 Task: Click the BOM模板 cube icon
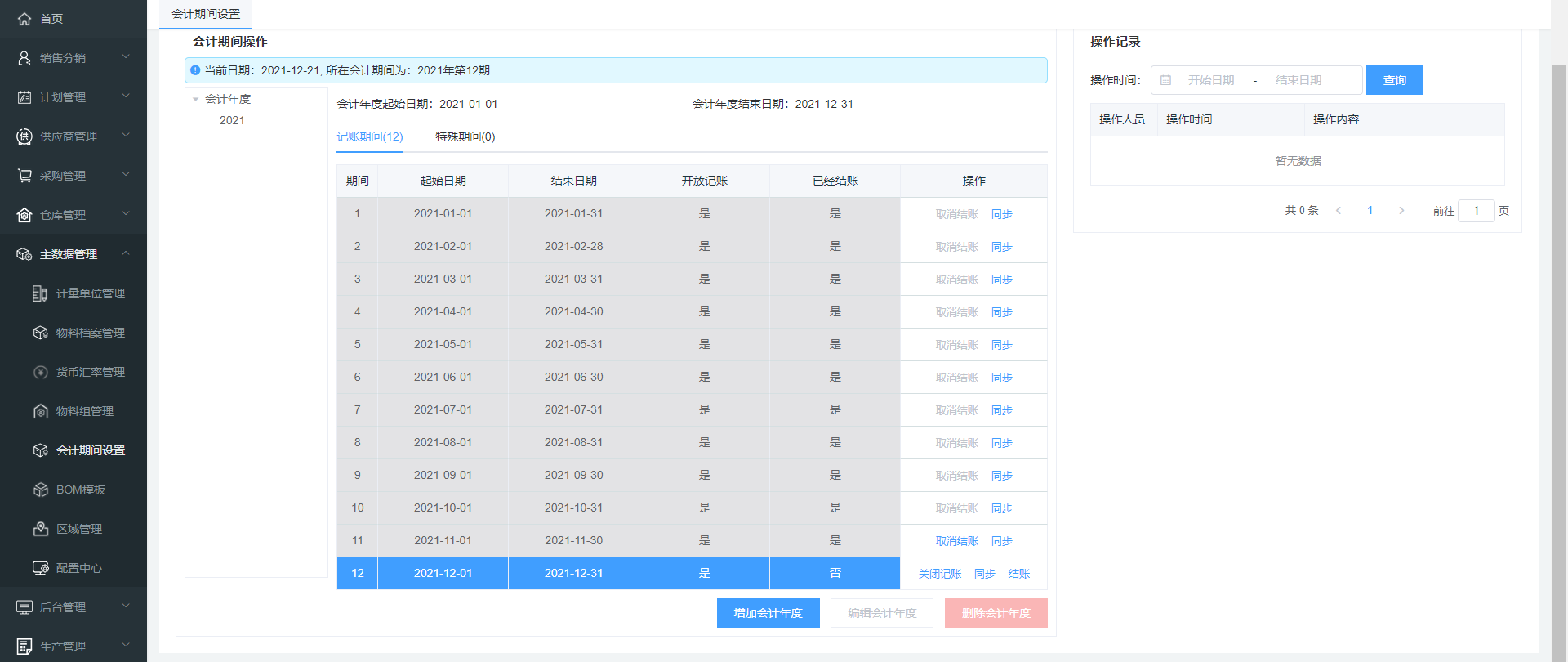tap(41, 490)
